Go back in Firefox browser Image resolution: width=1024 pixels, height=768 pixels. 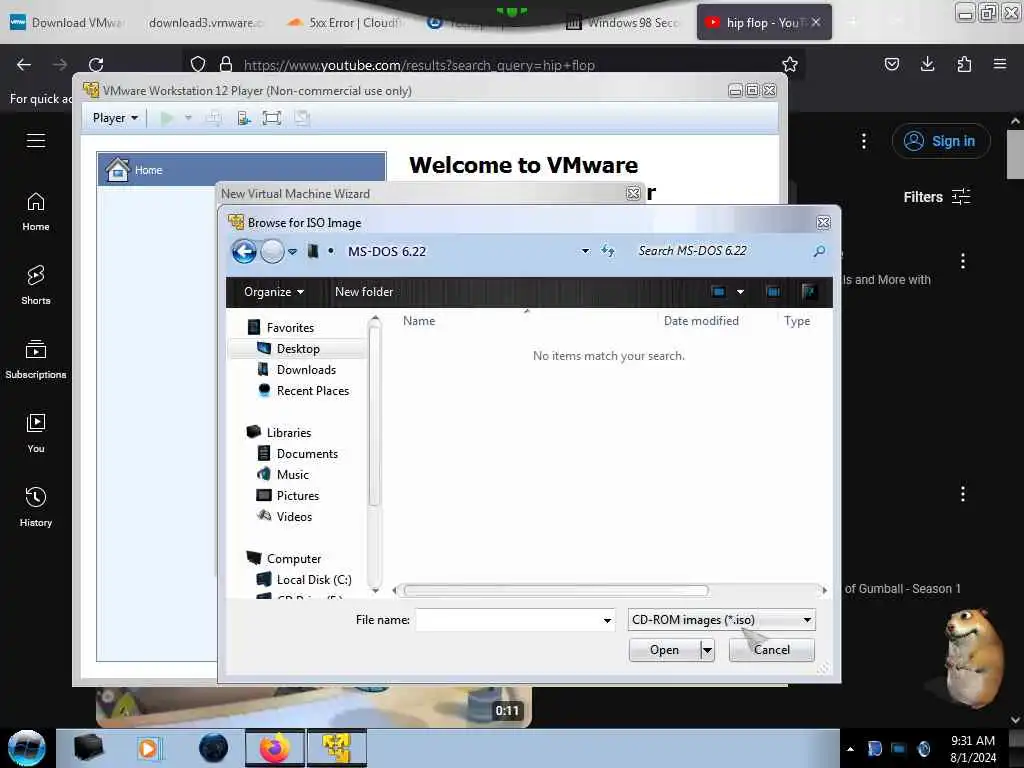[x=24, y=65]
